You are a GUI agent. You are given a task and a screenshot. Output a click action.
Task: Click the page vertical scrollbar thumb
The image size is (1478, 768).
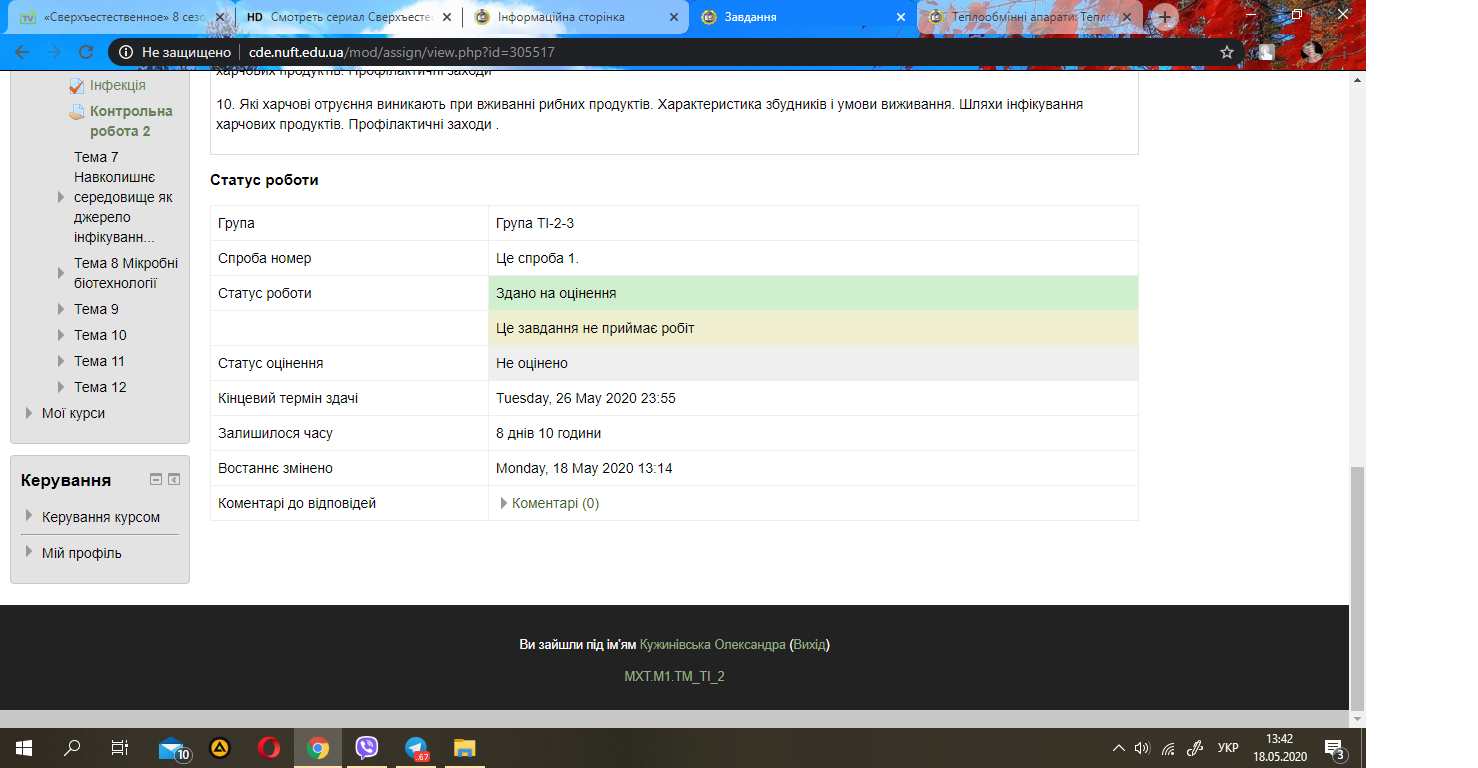point(1357,585)
